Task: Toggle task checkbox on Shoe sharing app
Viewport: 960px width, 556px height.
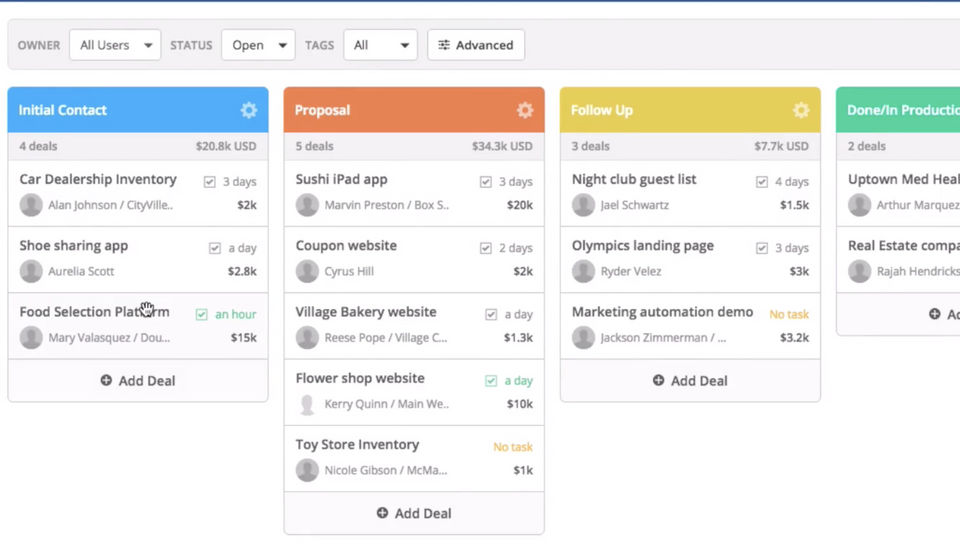Action: (215, 248)
